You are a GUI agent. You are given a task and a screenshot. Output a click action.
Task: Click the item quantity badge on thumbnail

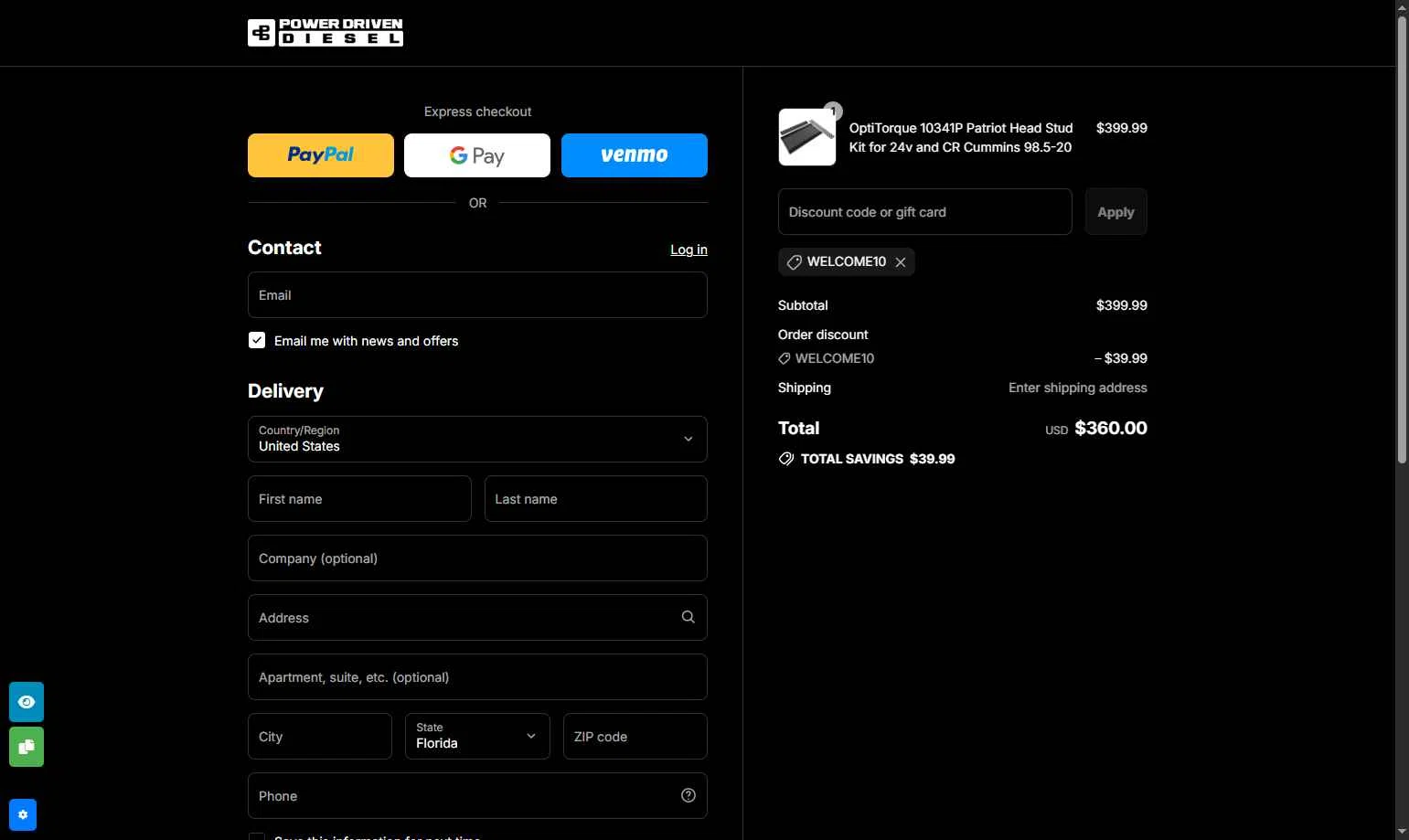point(833,112)
